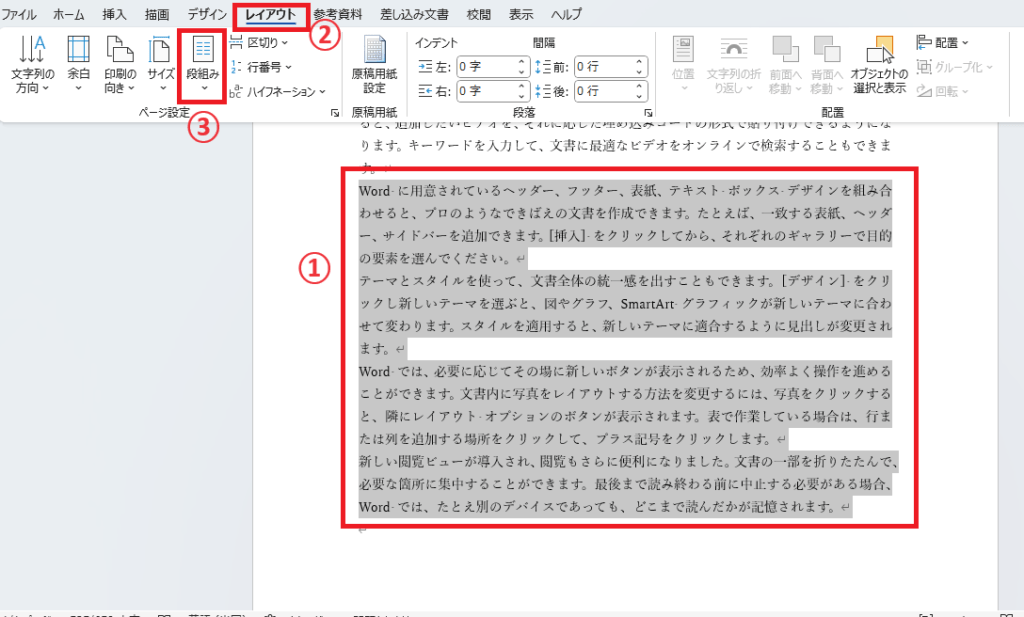Open the サイズ paper size menu
The width and height of the screenshot is (1024, 617).
click(x=161, y=65)
